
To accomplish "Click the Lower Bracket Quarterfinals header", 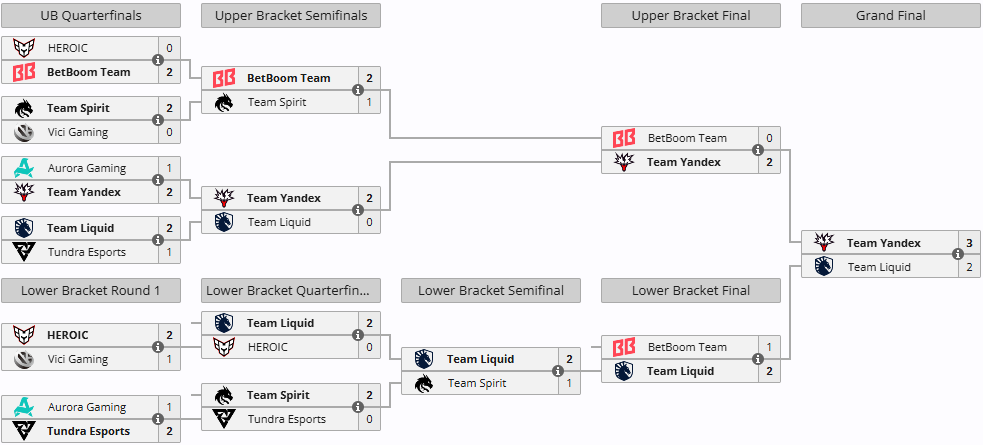I will click(291, 291).
